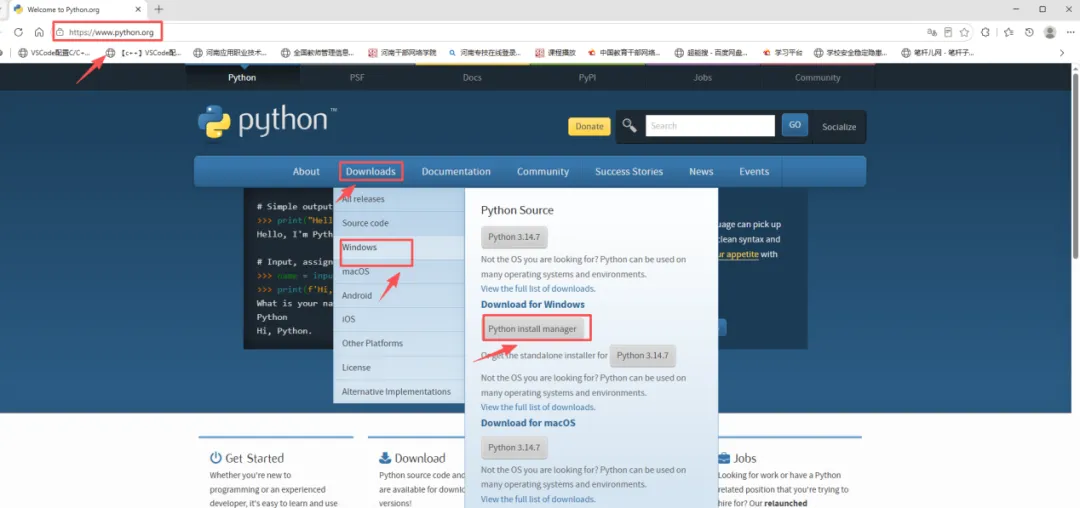View site information via the lock icon

[x=60, y=32]
